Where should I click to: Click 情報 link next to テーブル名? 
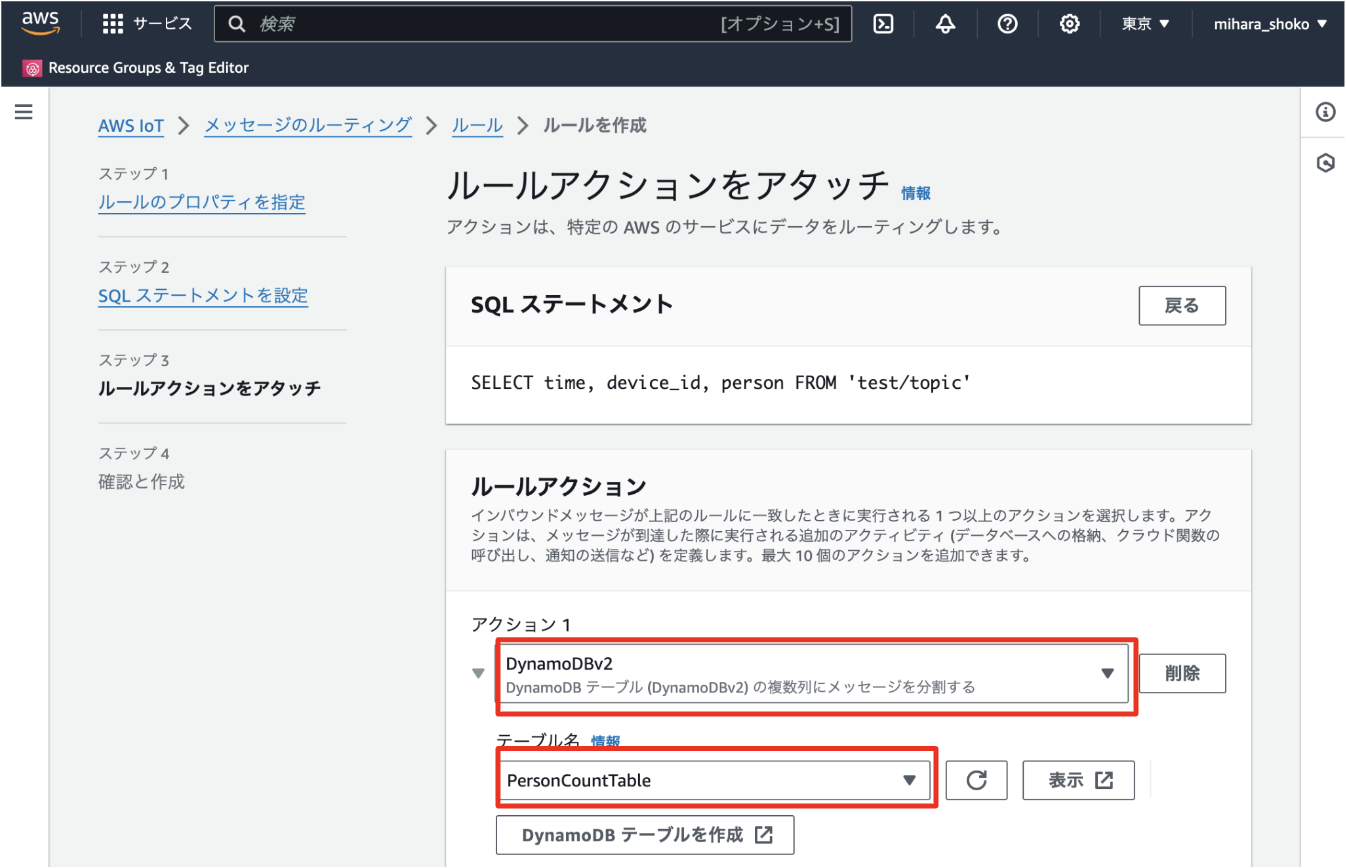(605, 741)
